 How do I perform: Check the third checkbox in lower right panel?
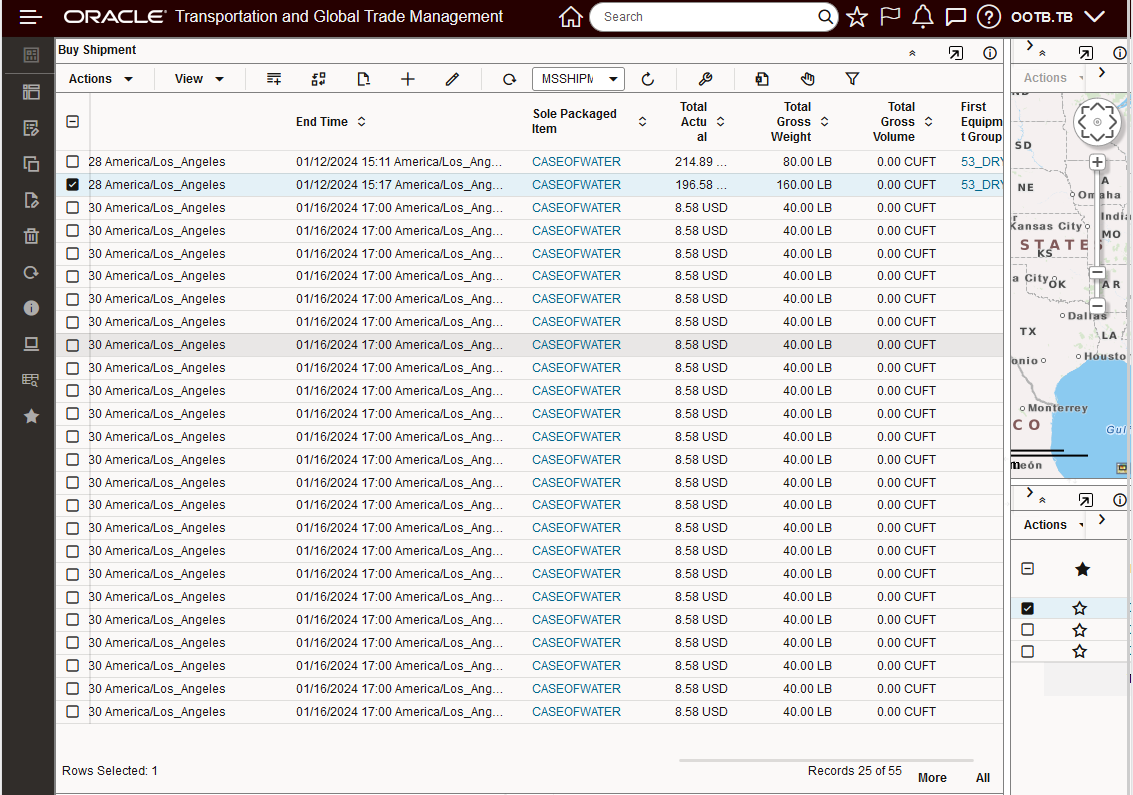pyautogui.click(x=1028, y=651)
